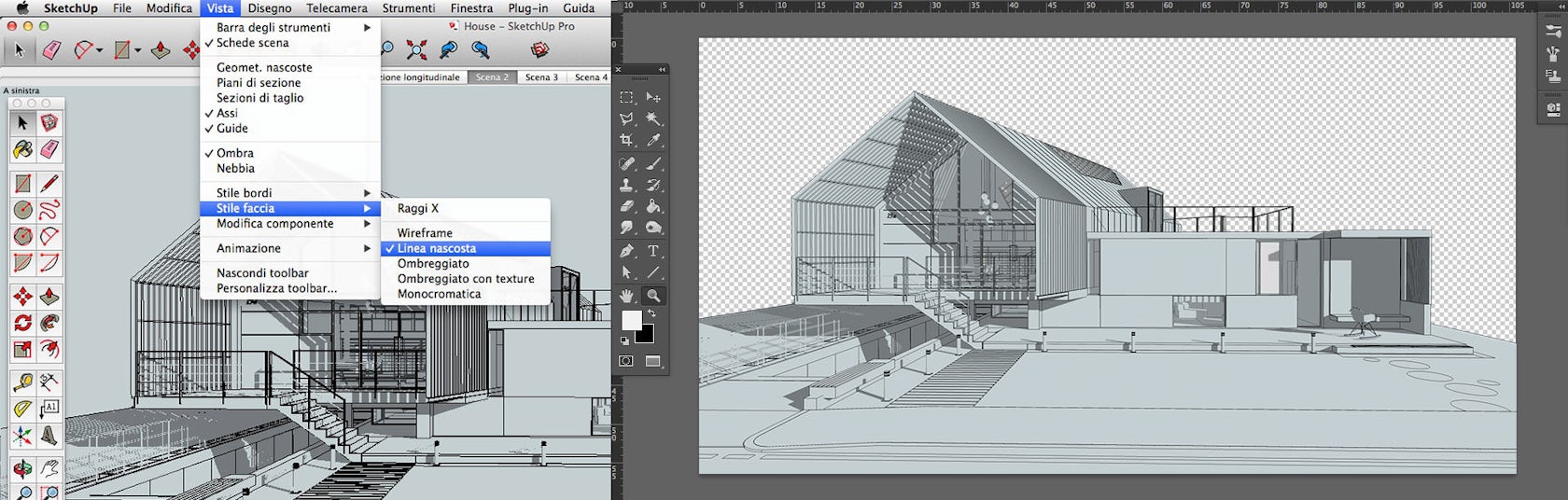
Task: Click the Zoom Extents icon in SketchUp toolbar
Action: (417, 50)
